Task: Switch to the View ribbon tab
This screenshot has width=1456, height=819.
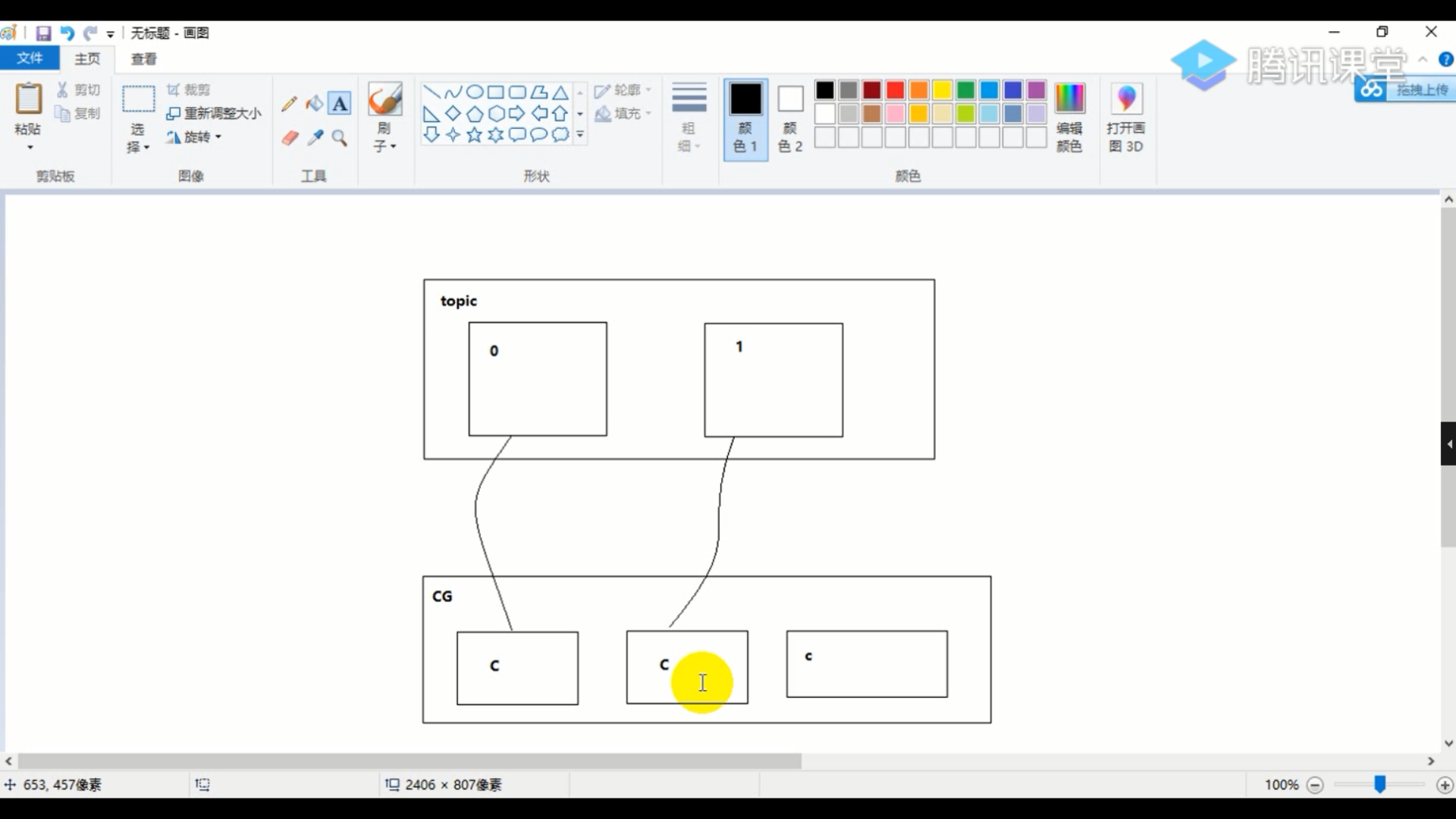Action: 143,58
